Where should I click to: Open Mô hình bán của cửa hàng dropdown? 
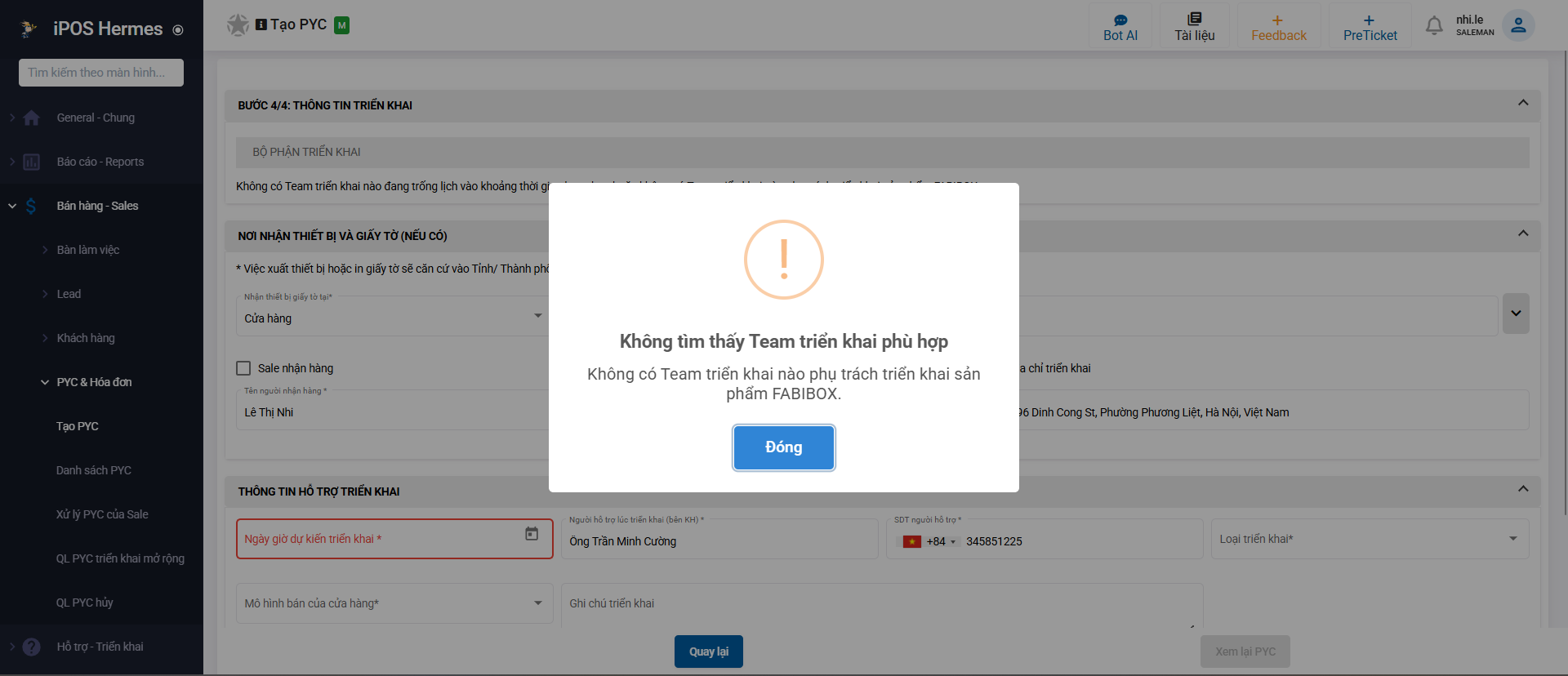coord(394,603)
